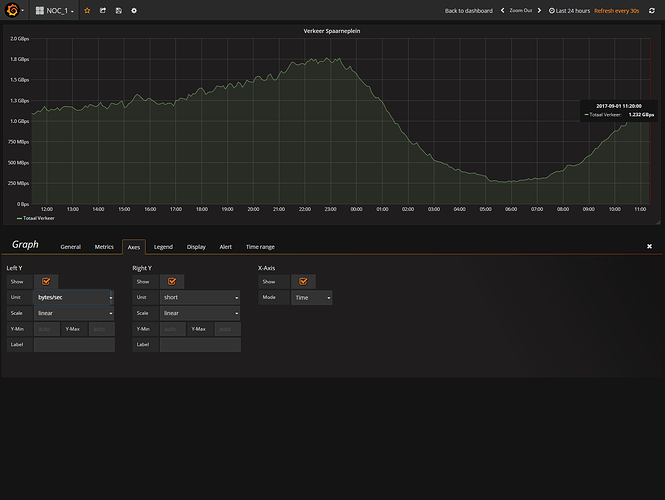This screenshot has height=500, width=665.
Task: Shift time range back with left arrow
Action: pos(502,10)
